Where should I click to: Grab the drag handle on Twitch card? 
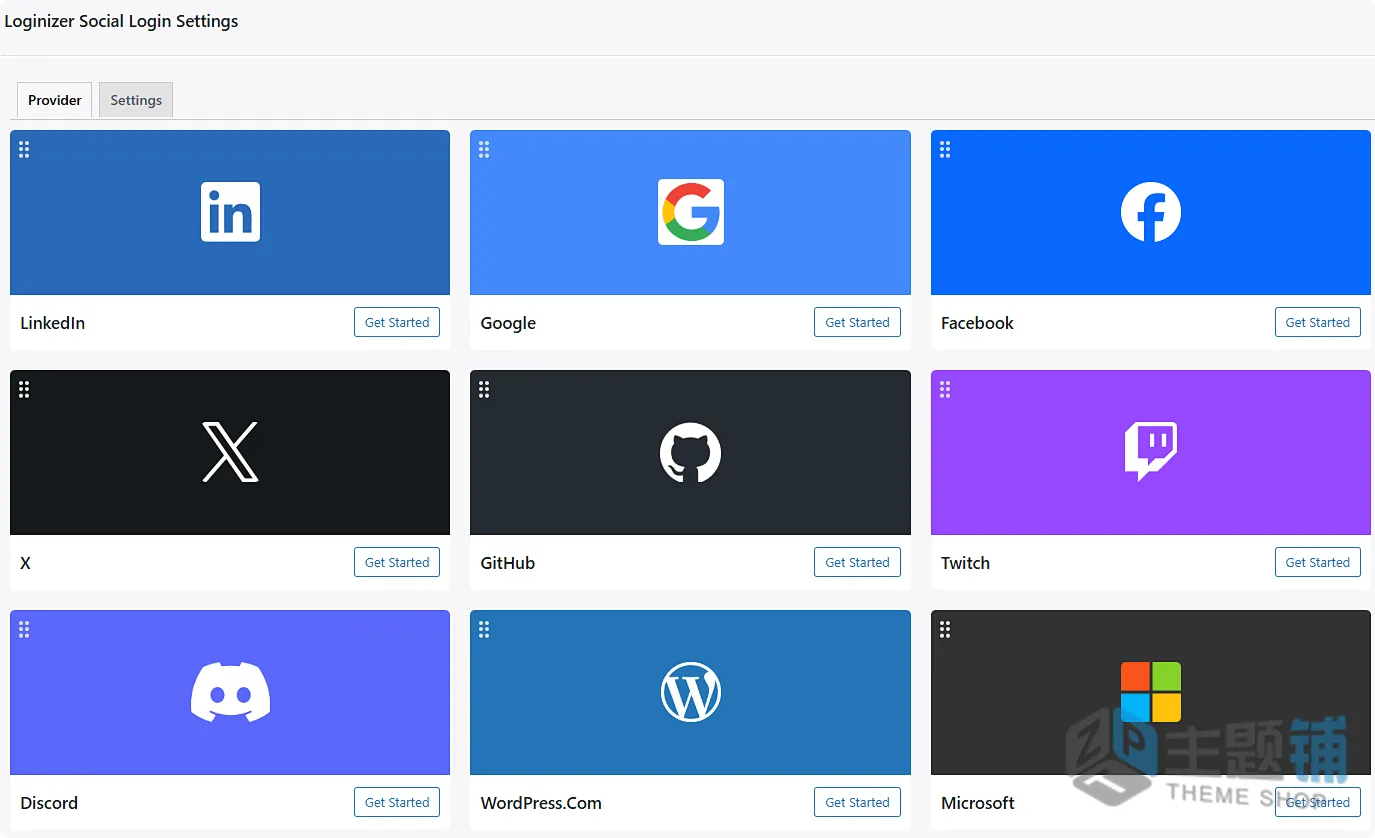point(945,389)
